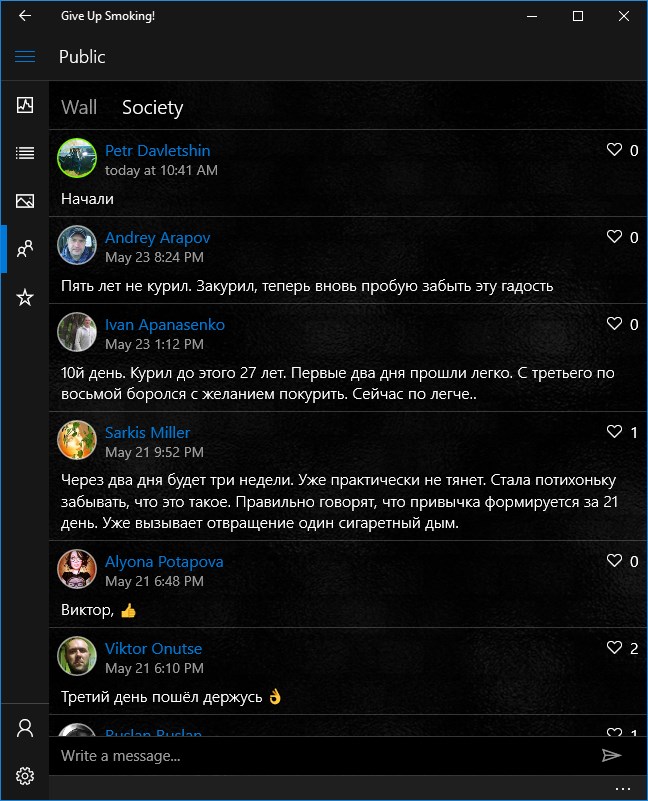
Task: Focus the Write a message field
Action: (x=320, y=756)
